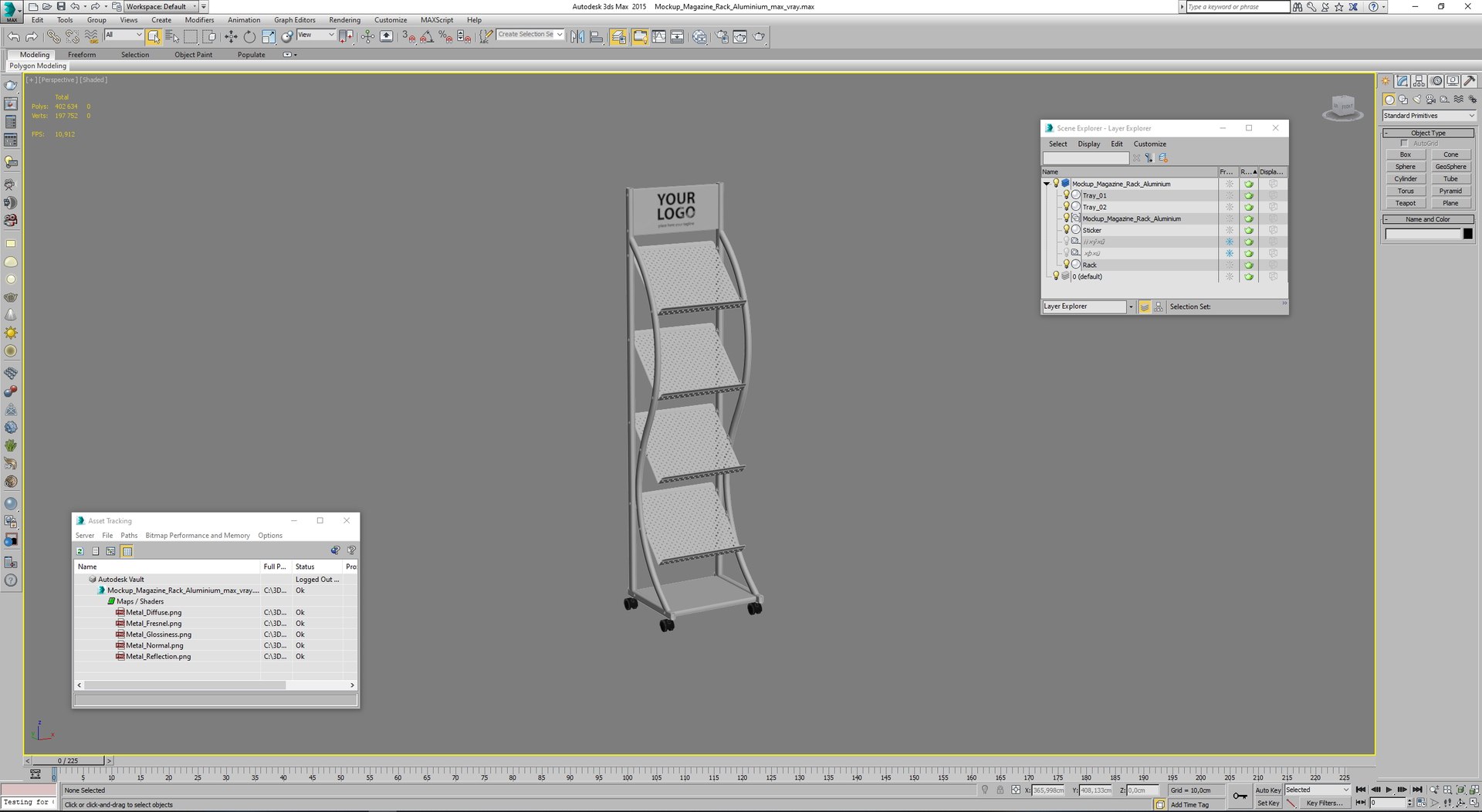
Task: Click Zoom Extents All viewport control
Action: click(x=1461, y=790)
